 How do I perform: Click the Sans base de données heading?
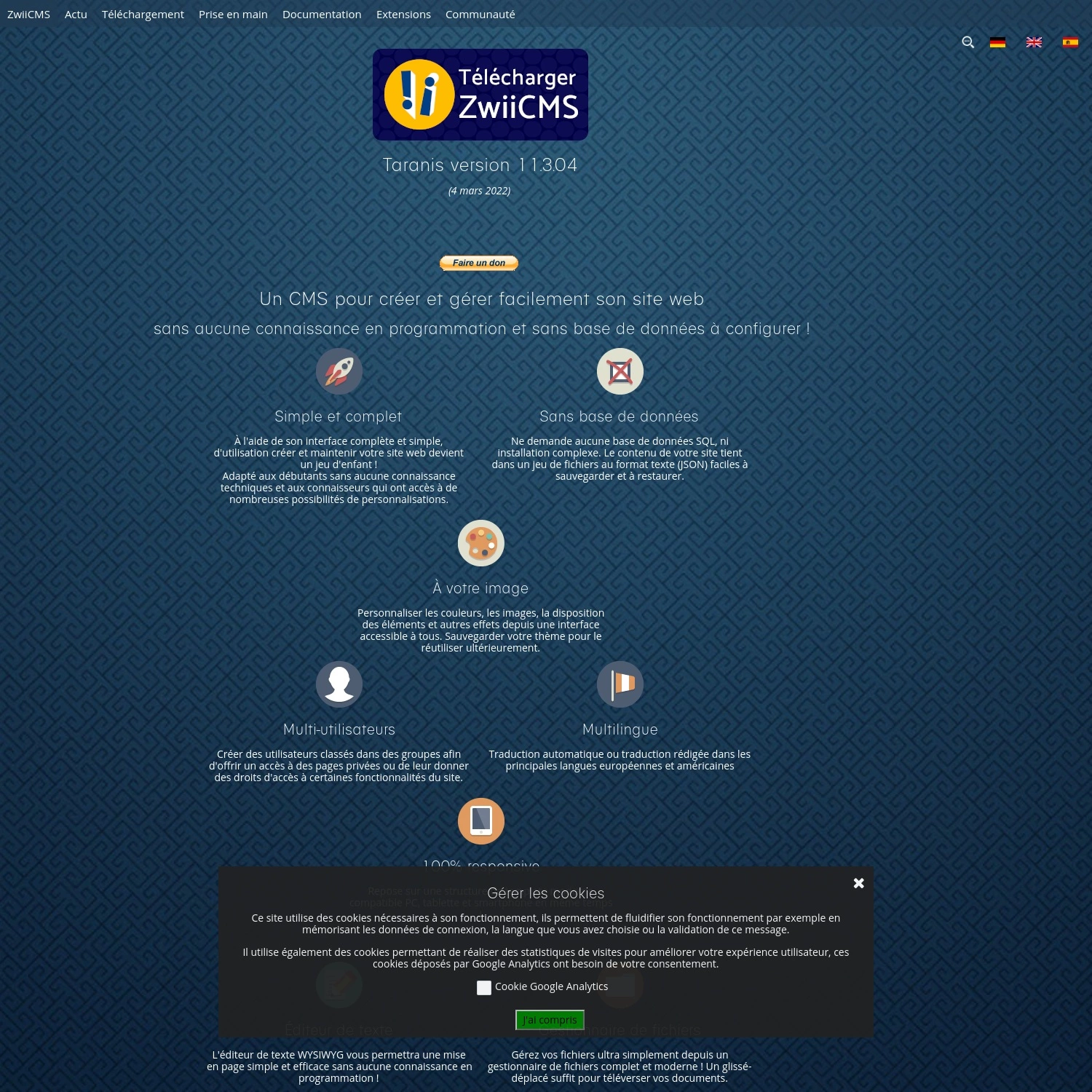pyautogui.click(x=620, y=416)
